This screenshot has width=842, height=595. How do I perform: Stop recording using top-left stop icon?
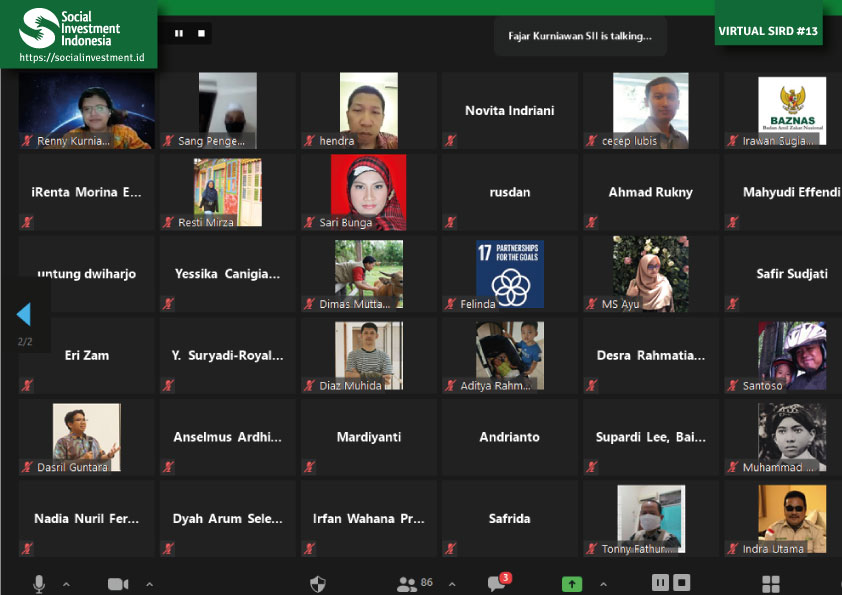[x=201, y=33]
